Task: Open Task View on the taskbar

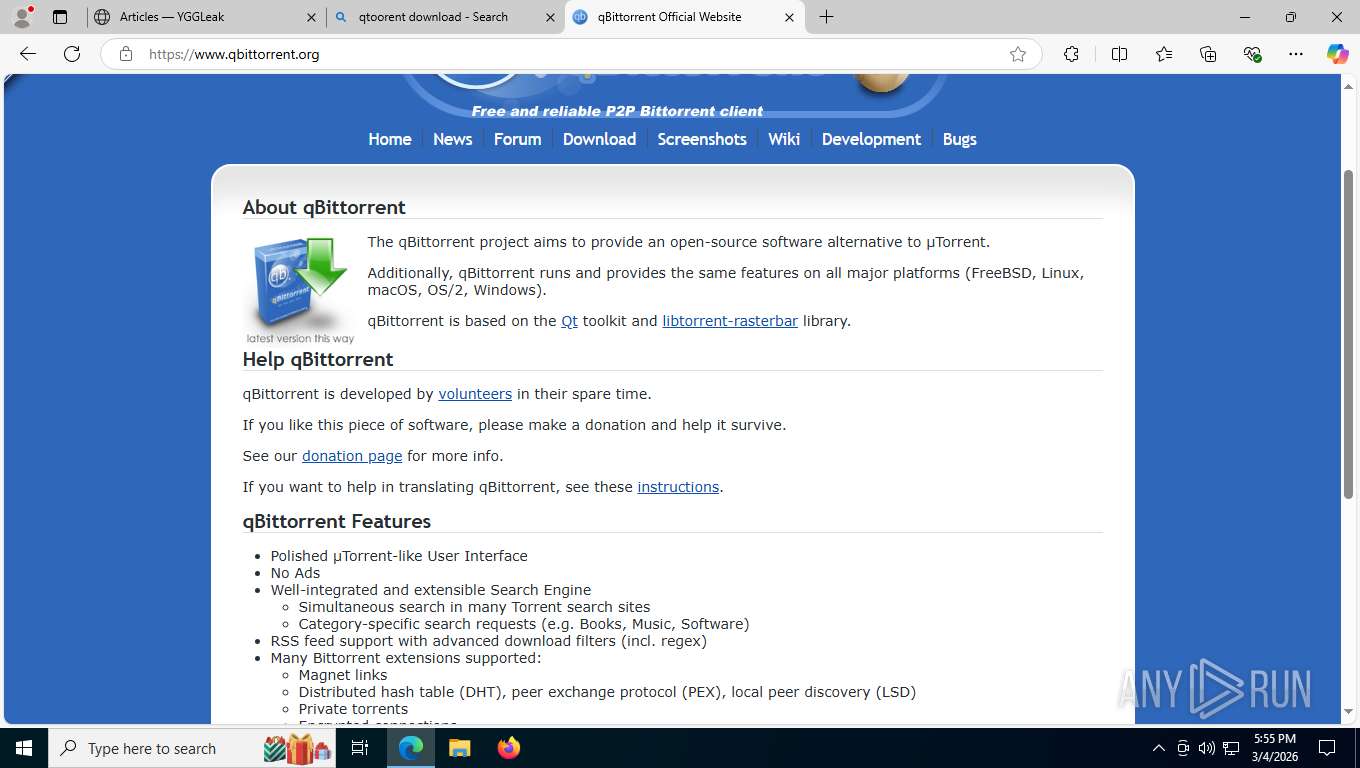Action: pos(360,748)
